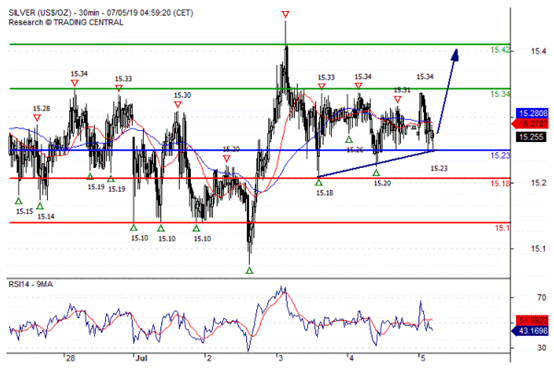Select the red 15.2787 price tag

coord(530,124)
